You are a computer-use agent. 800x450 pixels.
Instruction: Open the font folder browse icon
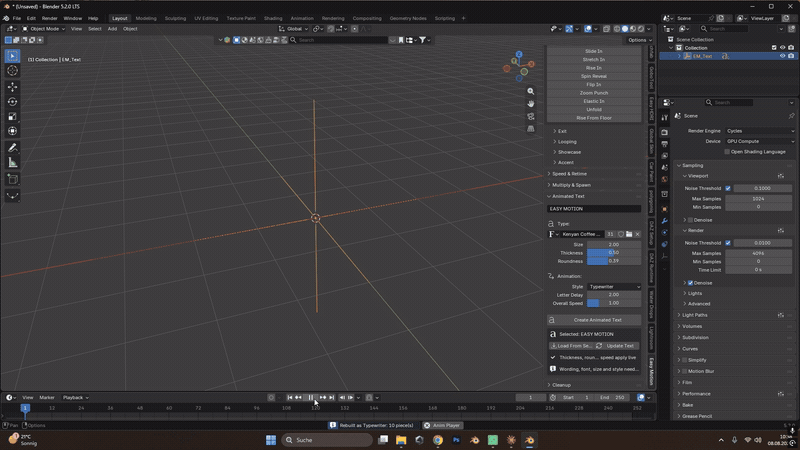[629, 234]
